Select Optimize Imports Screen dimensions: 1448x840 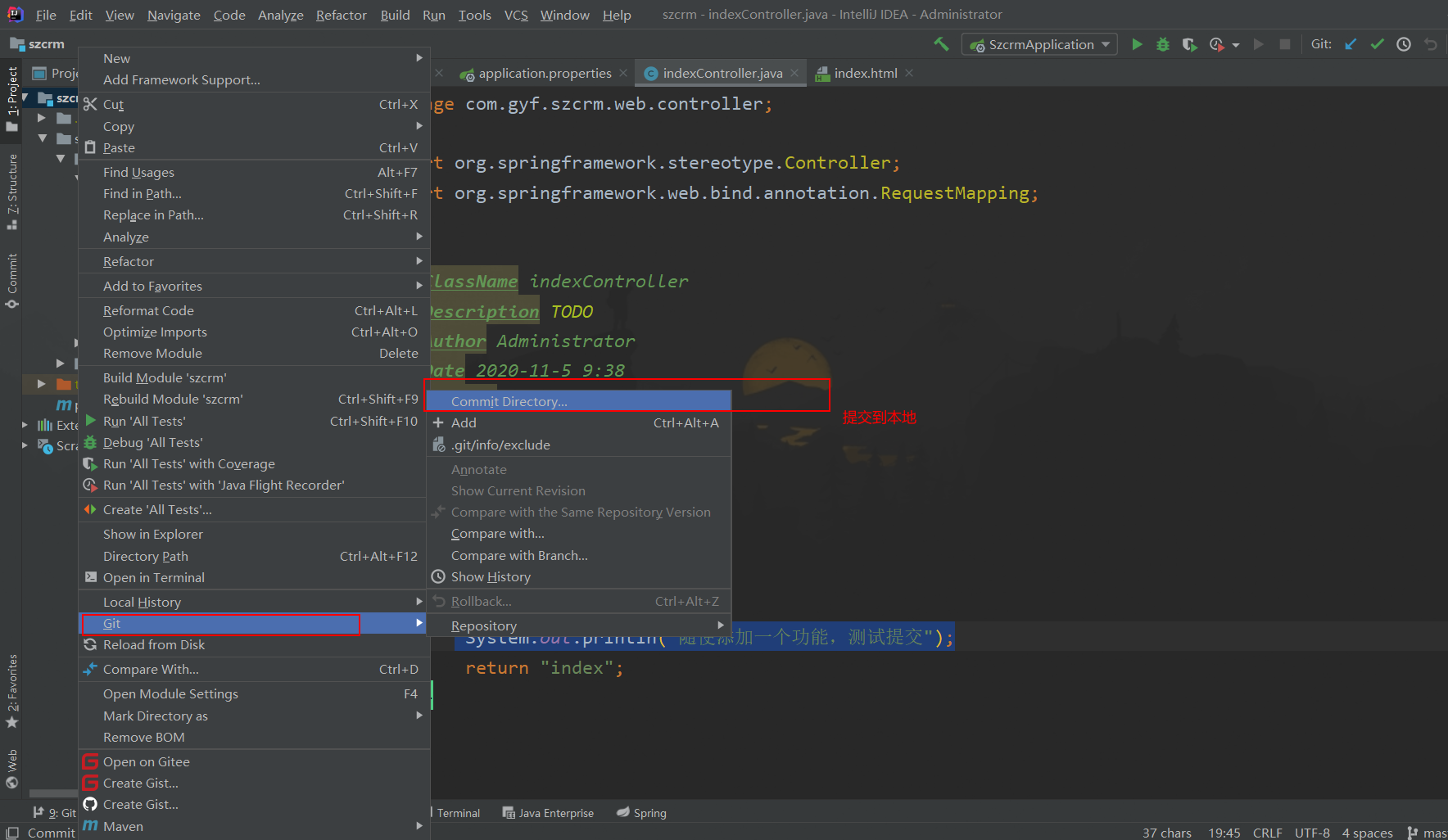coord(254,332)
